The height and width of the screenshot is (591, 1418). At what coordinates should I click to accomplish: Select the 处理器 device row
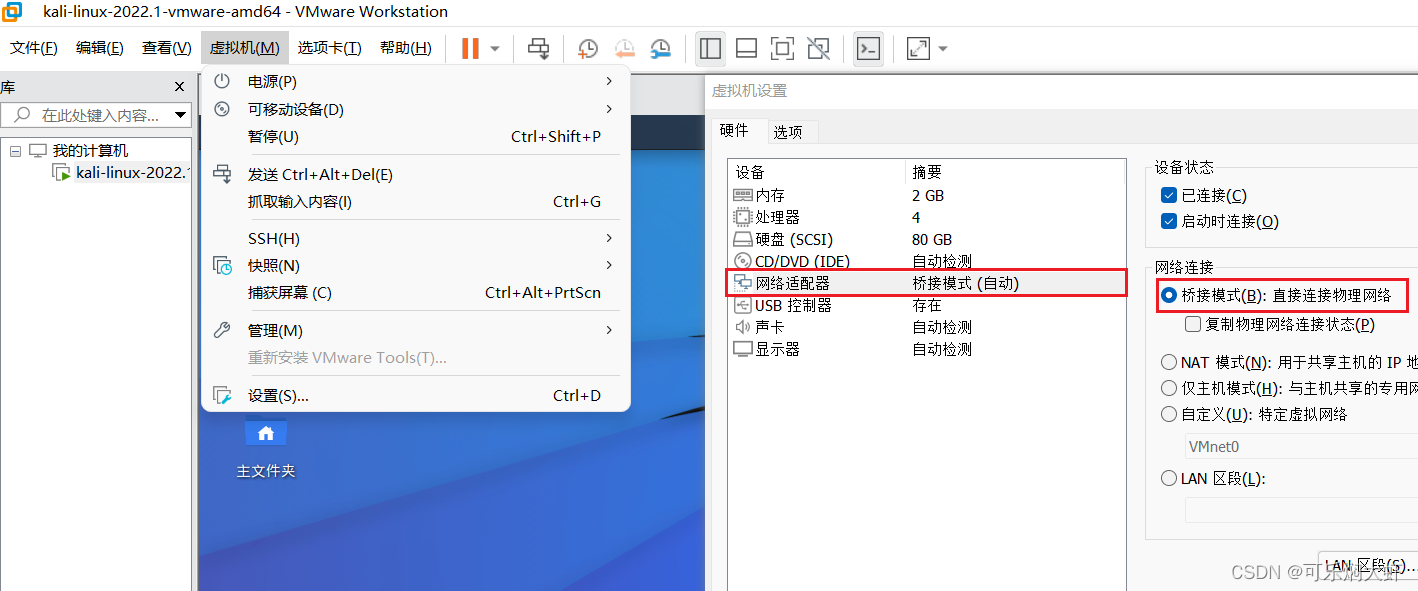click(x=929, y=217)
